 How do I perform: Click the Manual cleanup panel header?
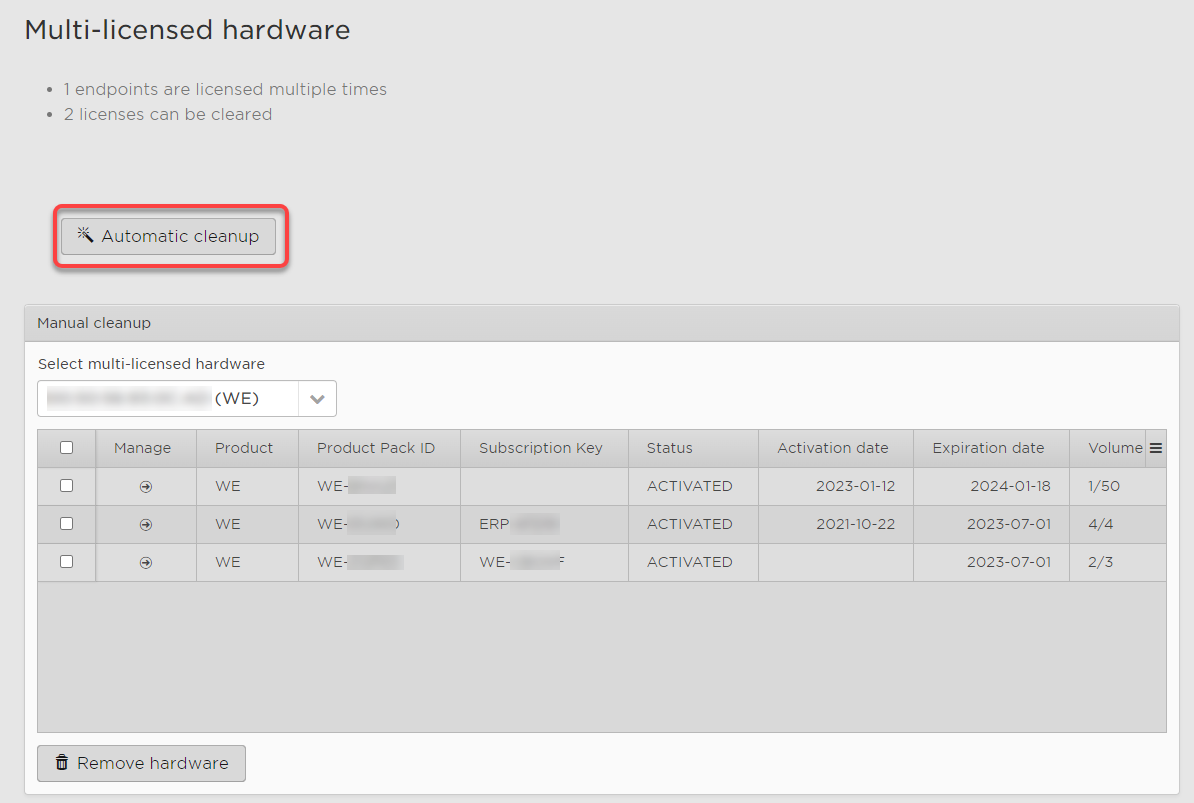[601, 323]
